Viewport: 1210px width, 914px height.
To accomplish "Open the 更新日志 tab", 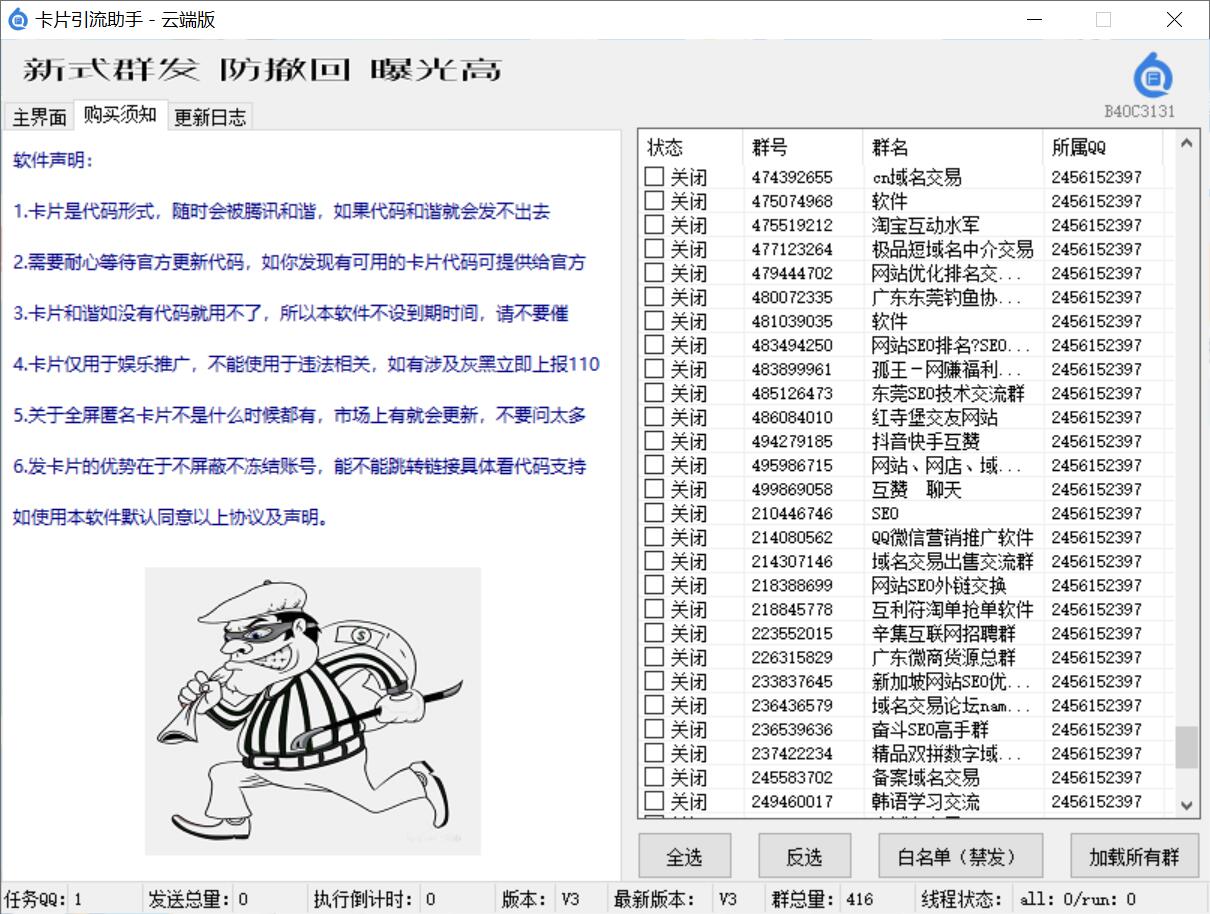I will pos(210,117).
